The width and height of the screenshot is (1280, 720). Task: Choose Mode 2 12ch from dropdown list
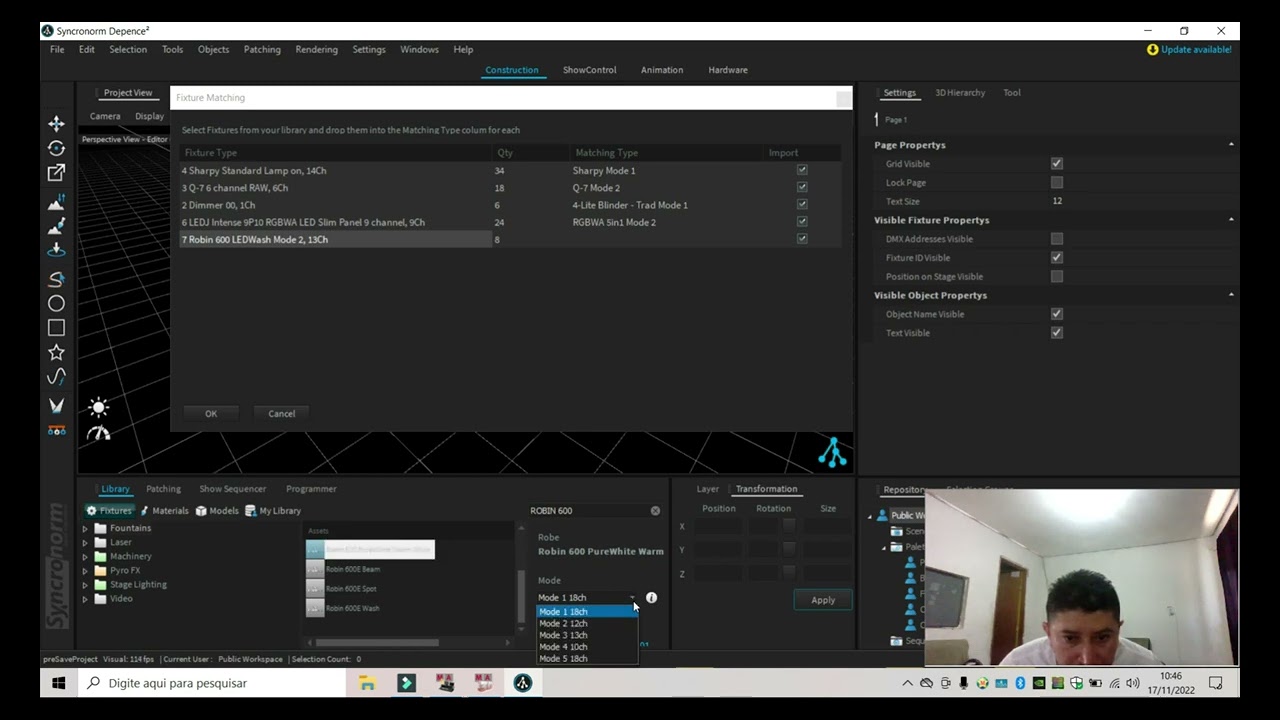coord(587,623)
